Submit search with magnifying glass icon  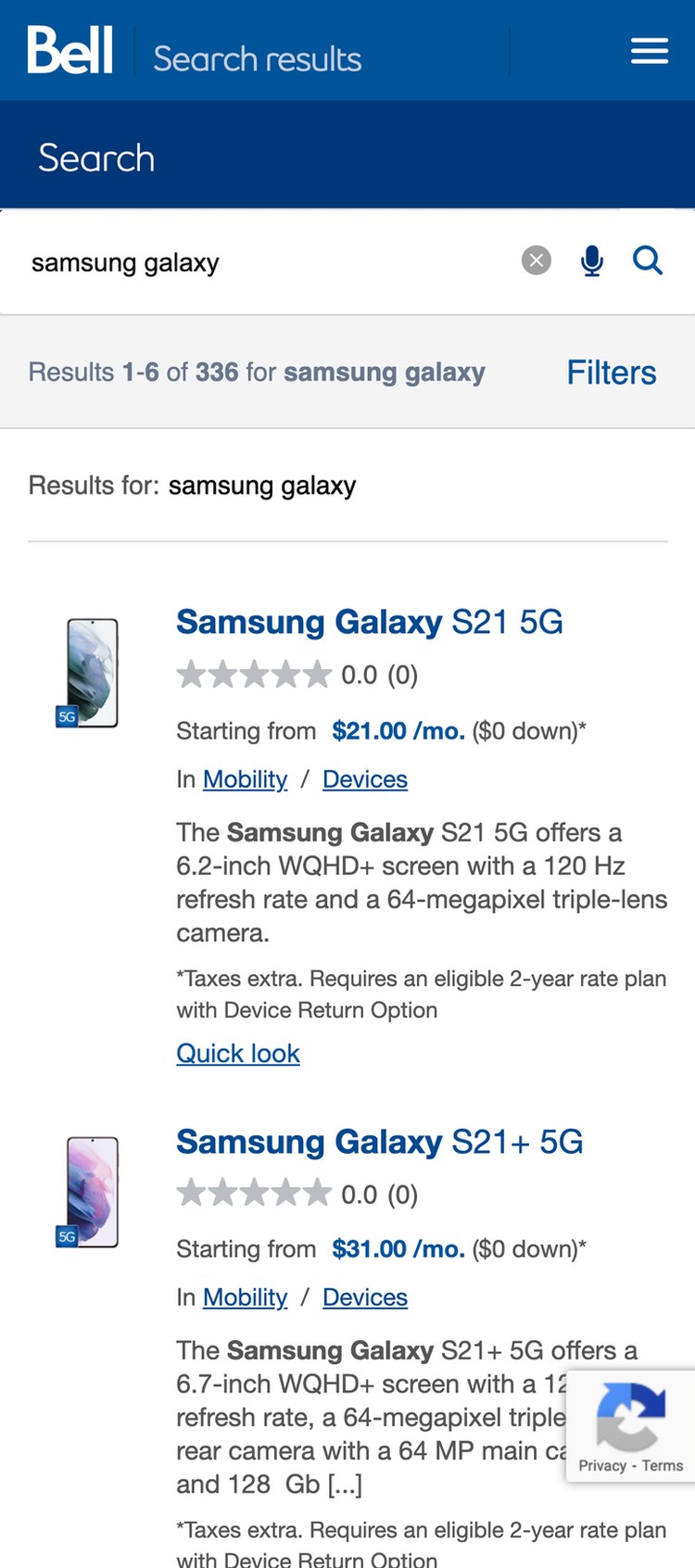648,261
